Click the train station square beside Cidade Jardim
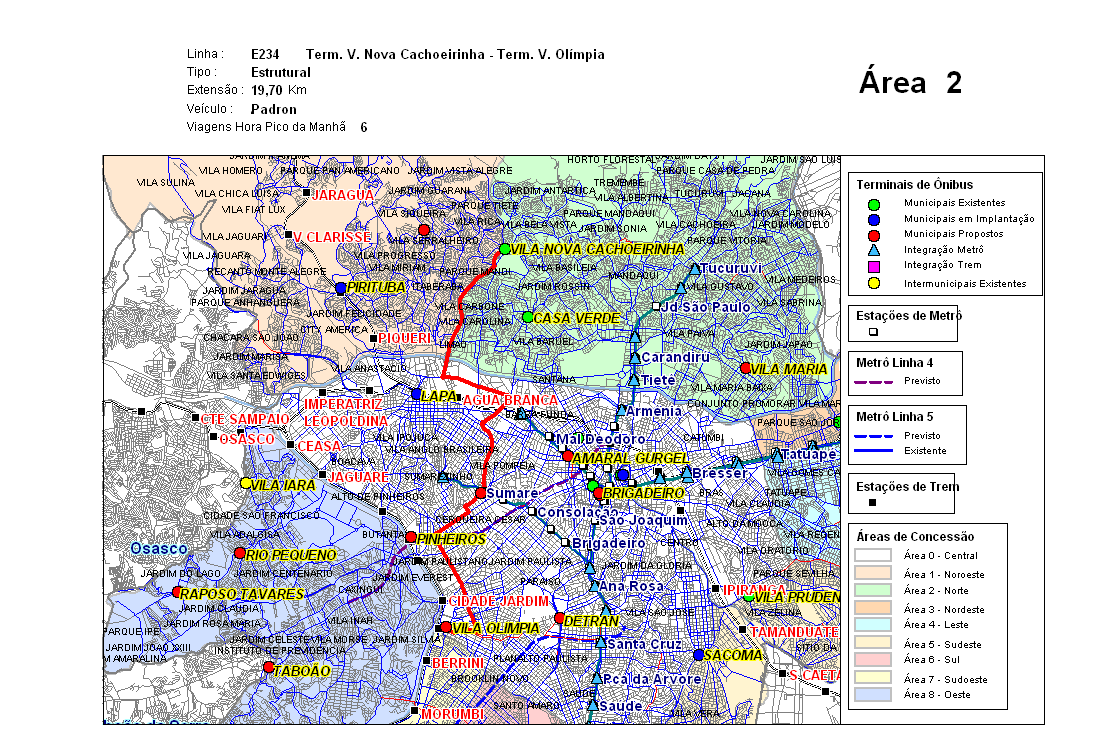The height and width of the screenshot is (756, 1096). 442,601
